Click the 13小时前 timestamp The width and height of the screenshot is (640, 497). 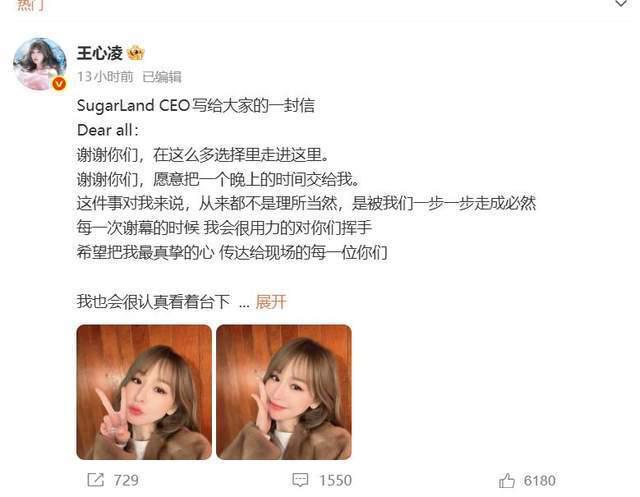(x=105, y=76)
